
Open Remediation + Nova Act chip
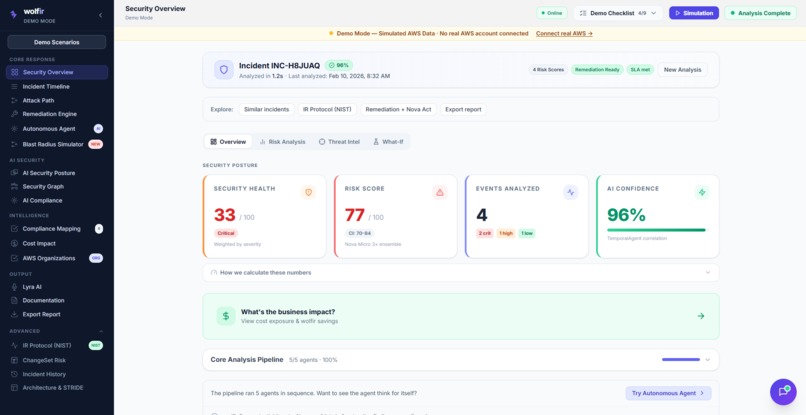tap(398, 110)
